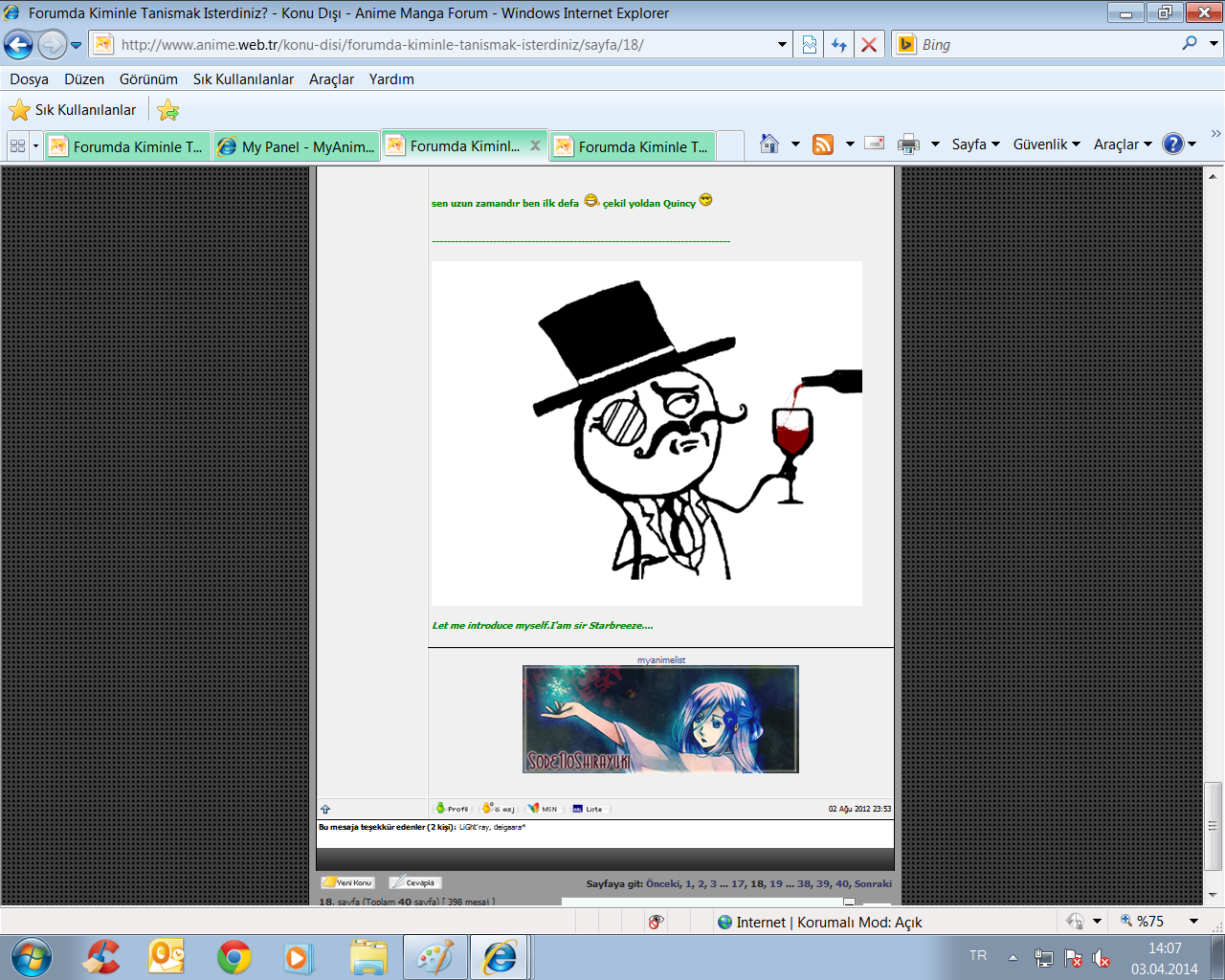Screen dimensions: 1225x980
Task: Click the RSS feeds icon
Action: coord(823,144)
